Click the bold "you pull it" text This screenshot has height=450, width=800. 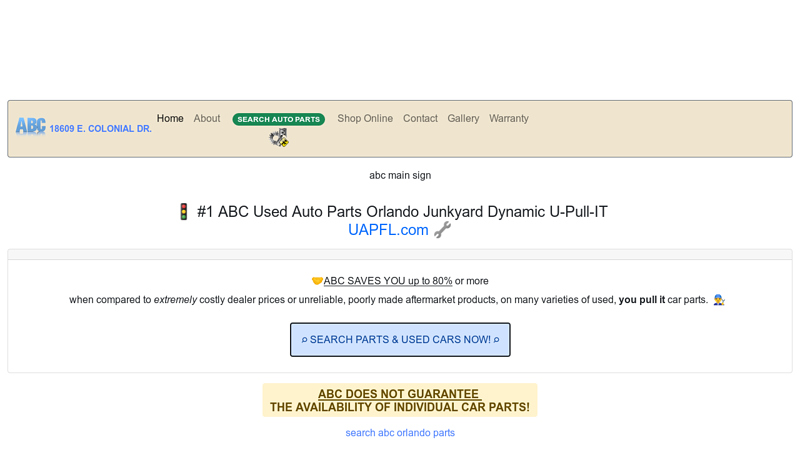point(642,300)
